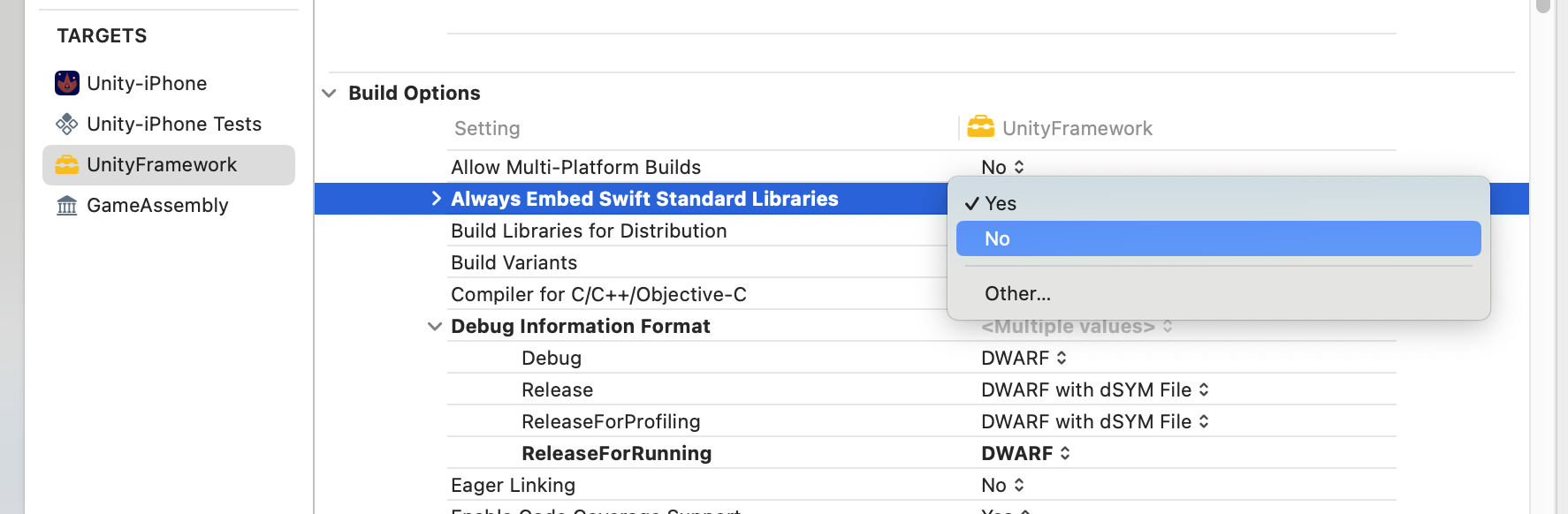Click the UnityFramework column header label
Screen dimensions: 1568x514
(1077, 128)
